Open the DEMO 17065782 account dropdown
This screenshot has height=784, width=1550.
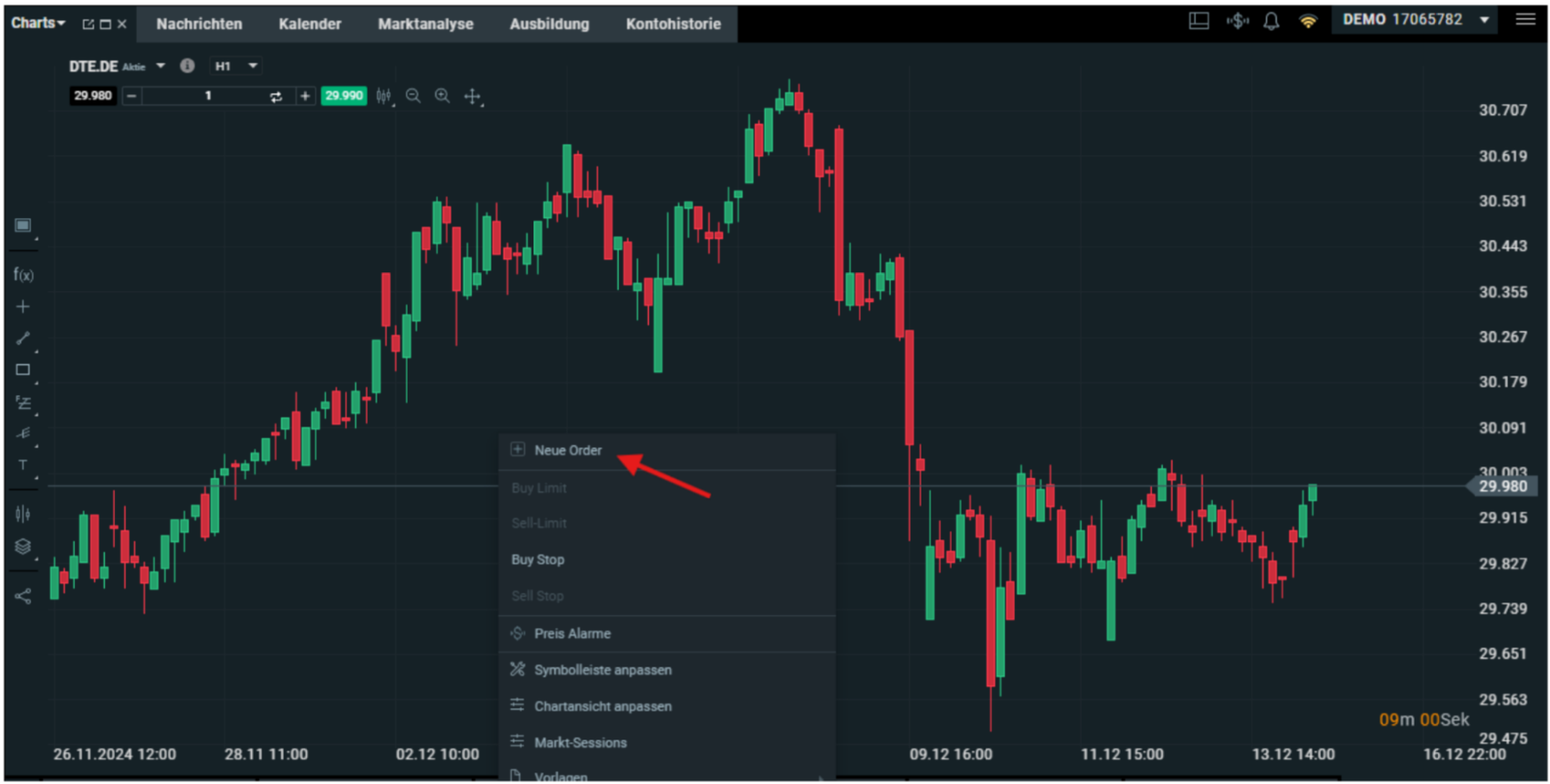(x=1415, y=20)
